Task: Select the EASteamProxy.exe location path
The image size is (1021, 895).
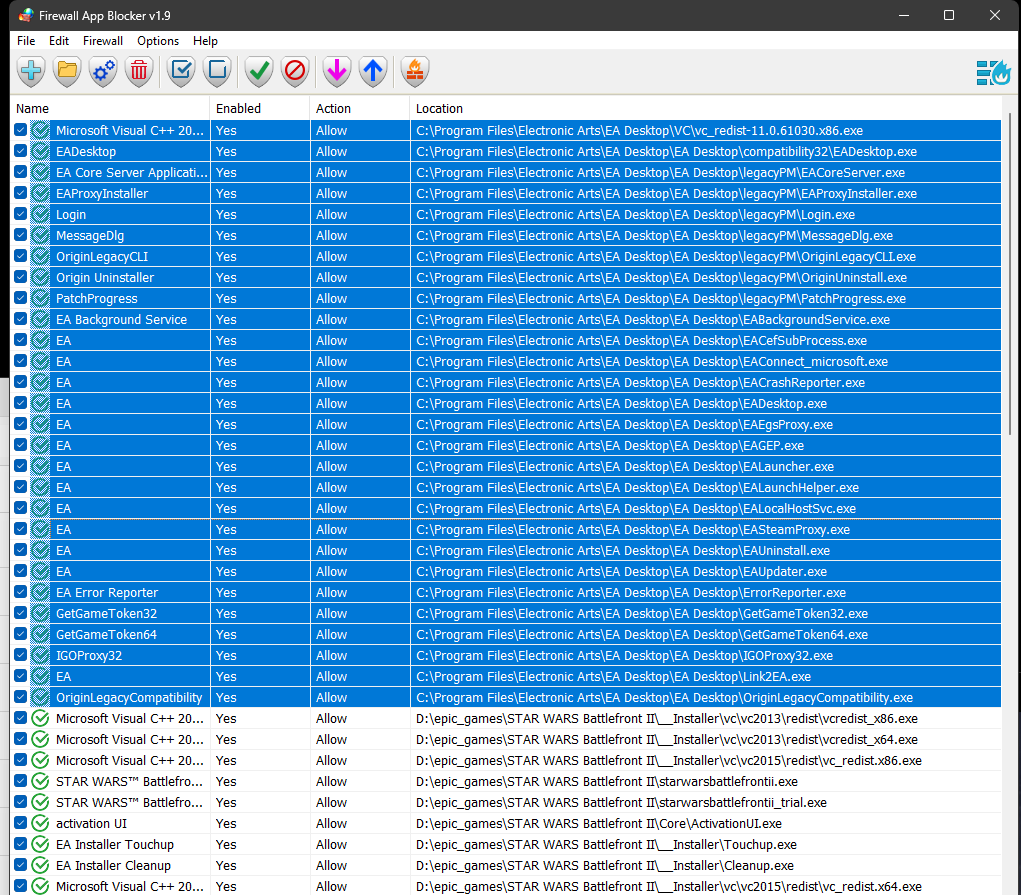Action: [x=633, y=530]
